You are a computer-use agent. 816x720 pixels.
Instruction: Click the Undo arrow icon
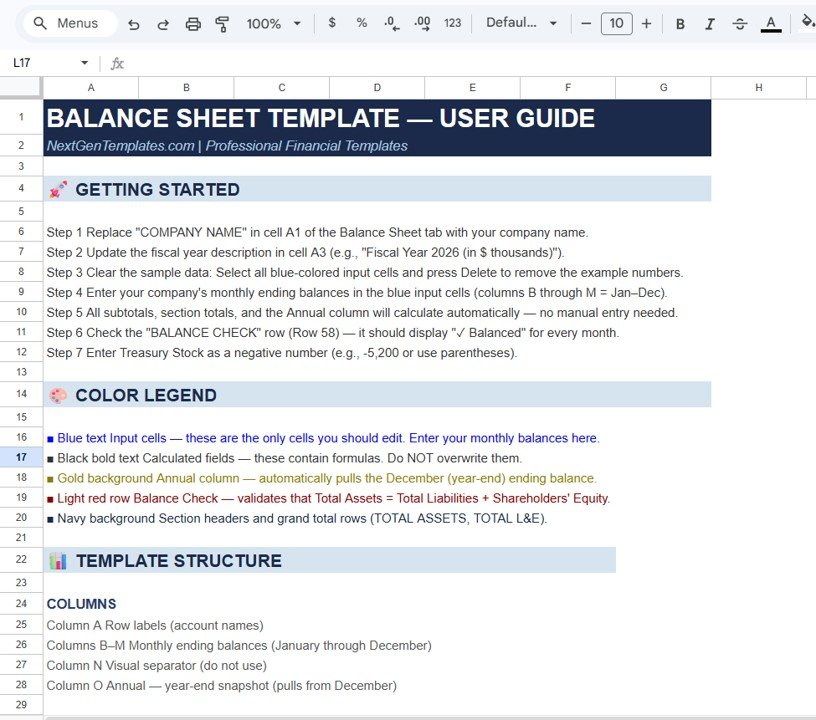tap(134, 23)
